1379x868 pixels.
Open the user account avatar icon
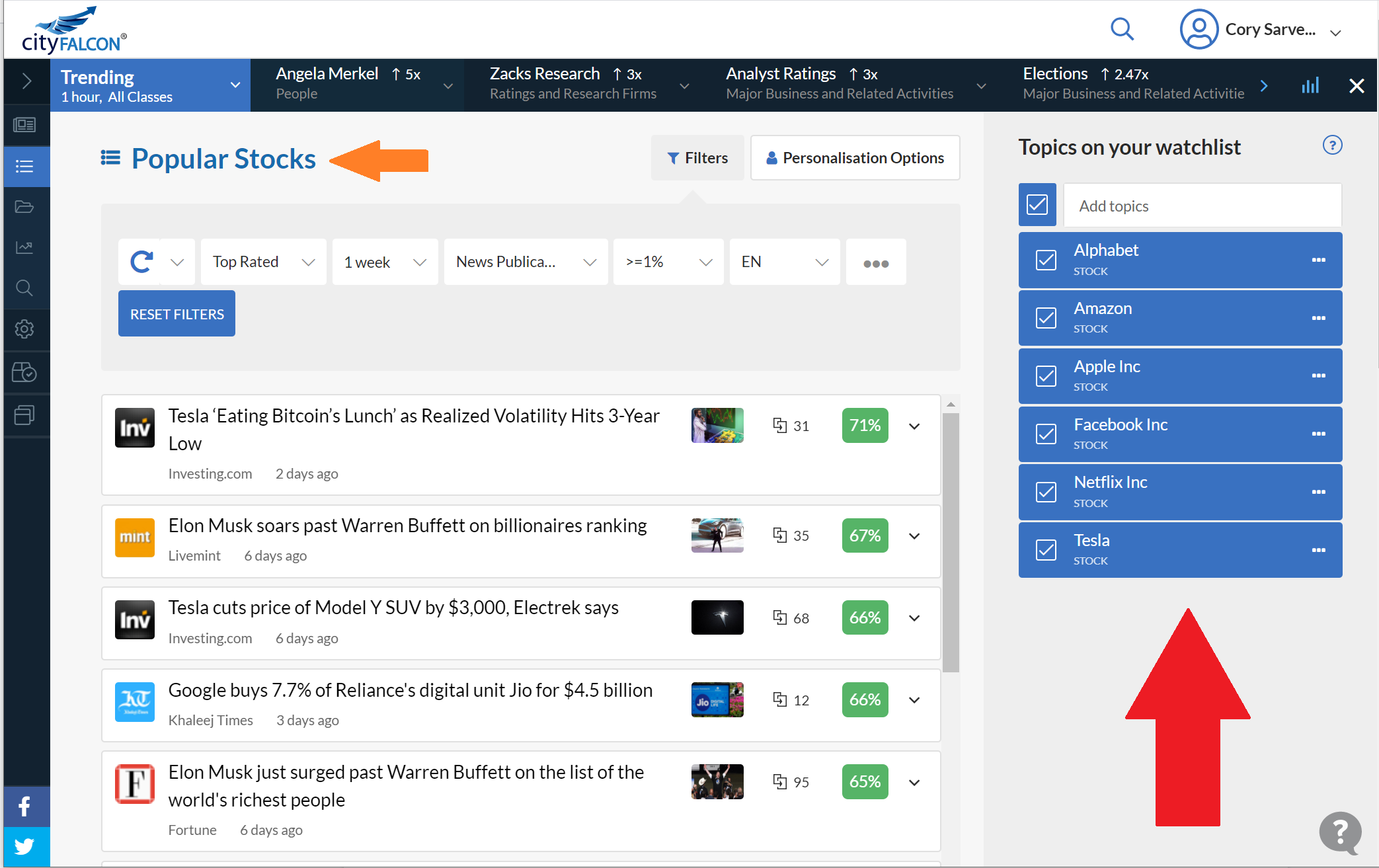[1199, 29]
